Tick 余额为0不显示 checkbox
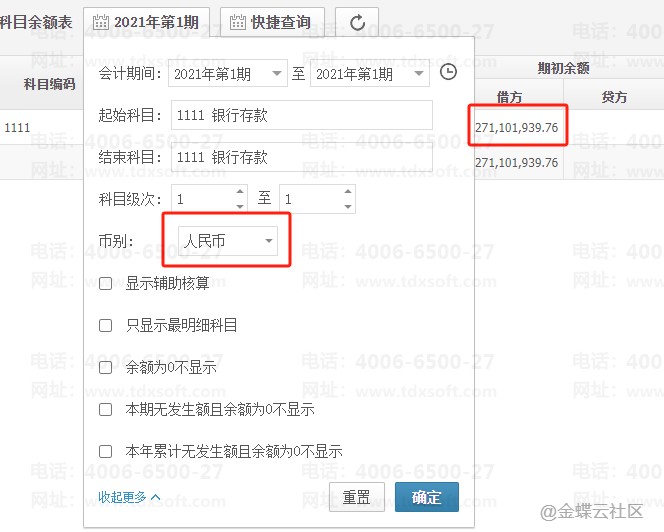This screenshot has height=532, width=664. (x=105, y=367)
